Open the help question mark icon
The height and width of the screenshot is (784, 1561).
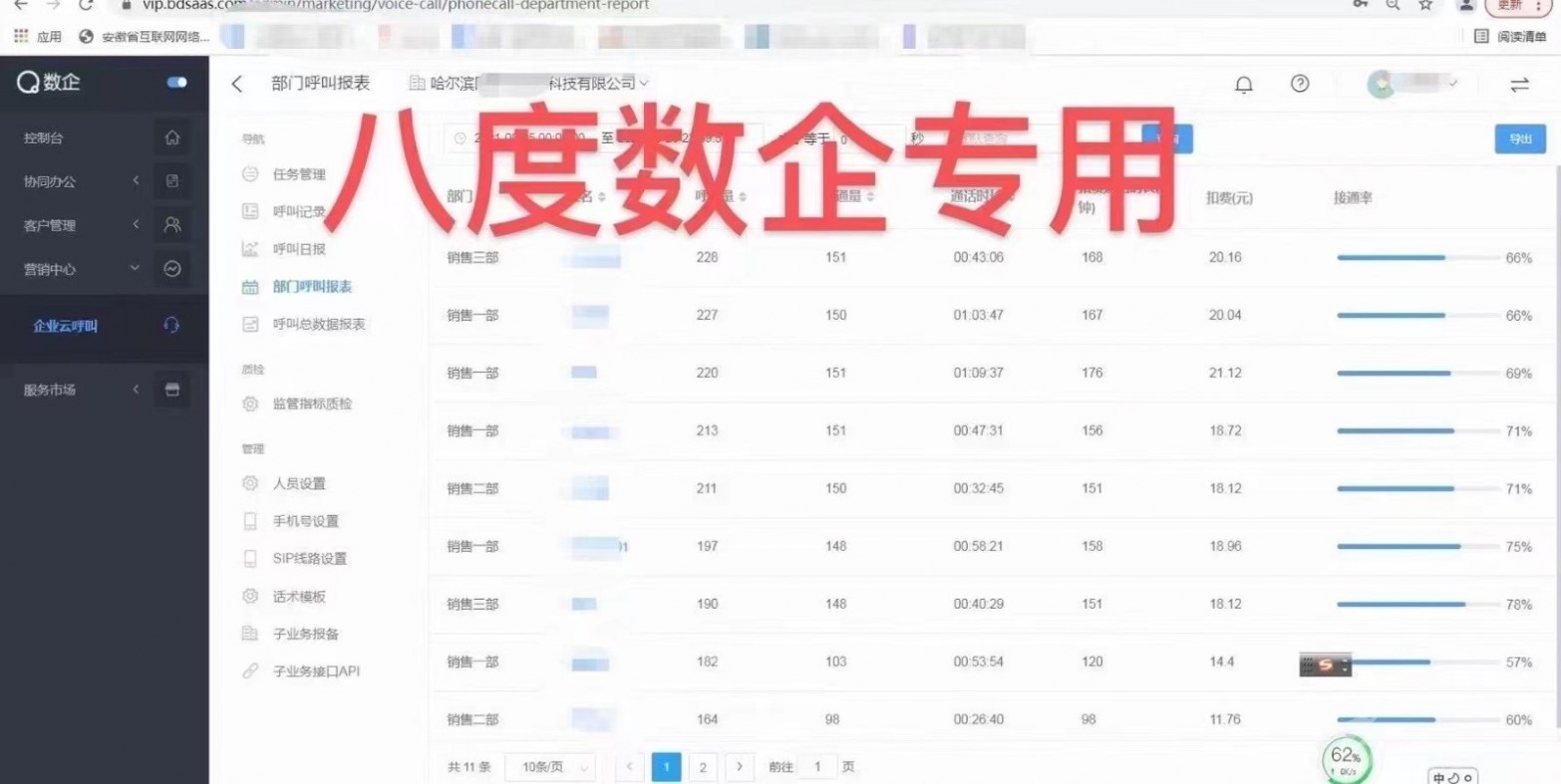1299,84
